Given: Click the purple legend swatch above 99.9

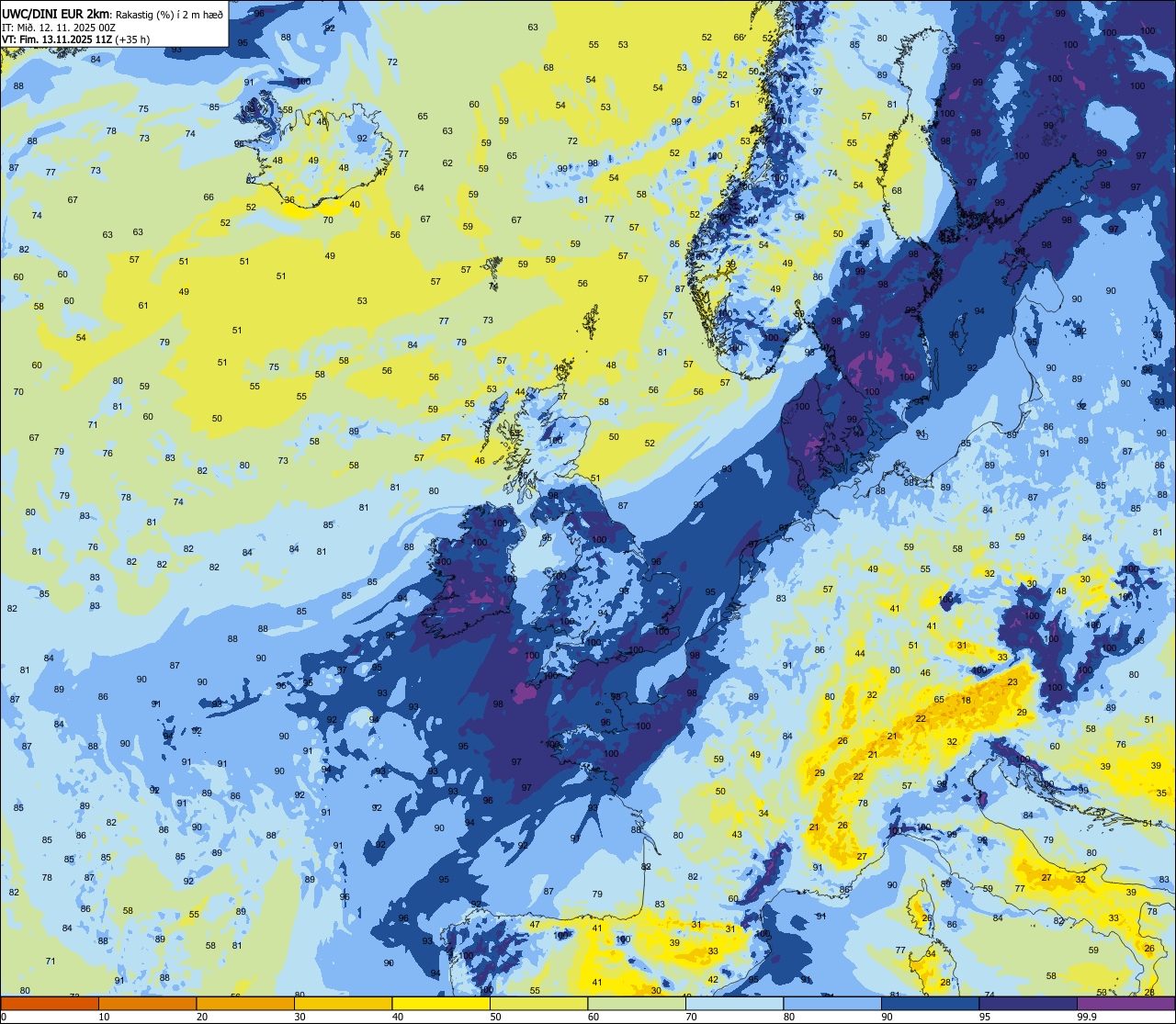Looking at the screenshot, I should tap(1125, 1004).
